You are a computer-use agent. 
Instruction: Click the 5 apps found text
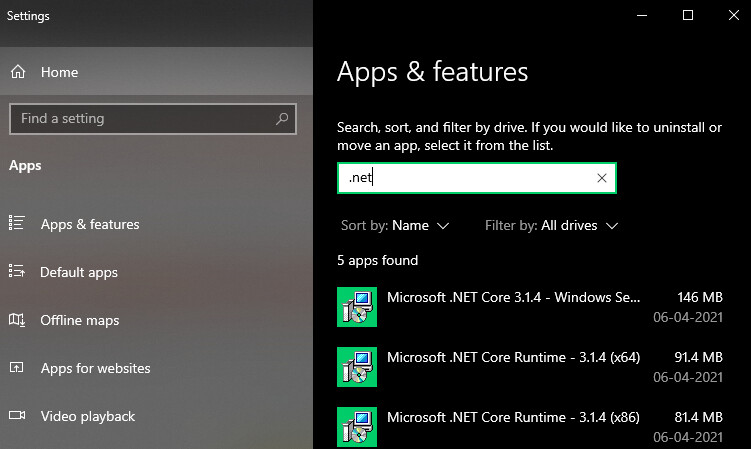377,260
